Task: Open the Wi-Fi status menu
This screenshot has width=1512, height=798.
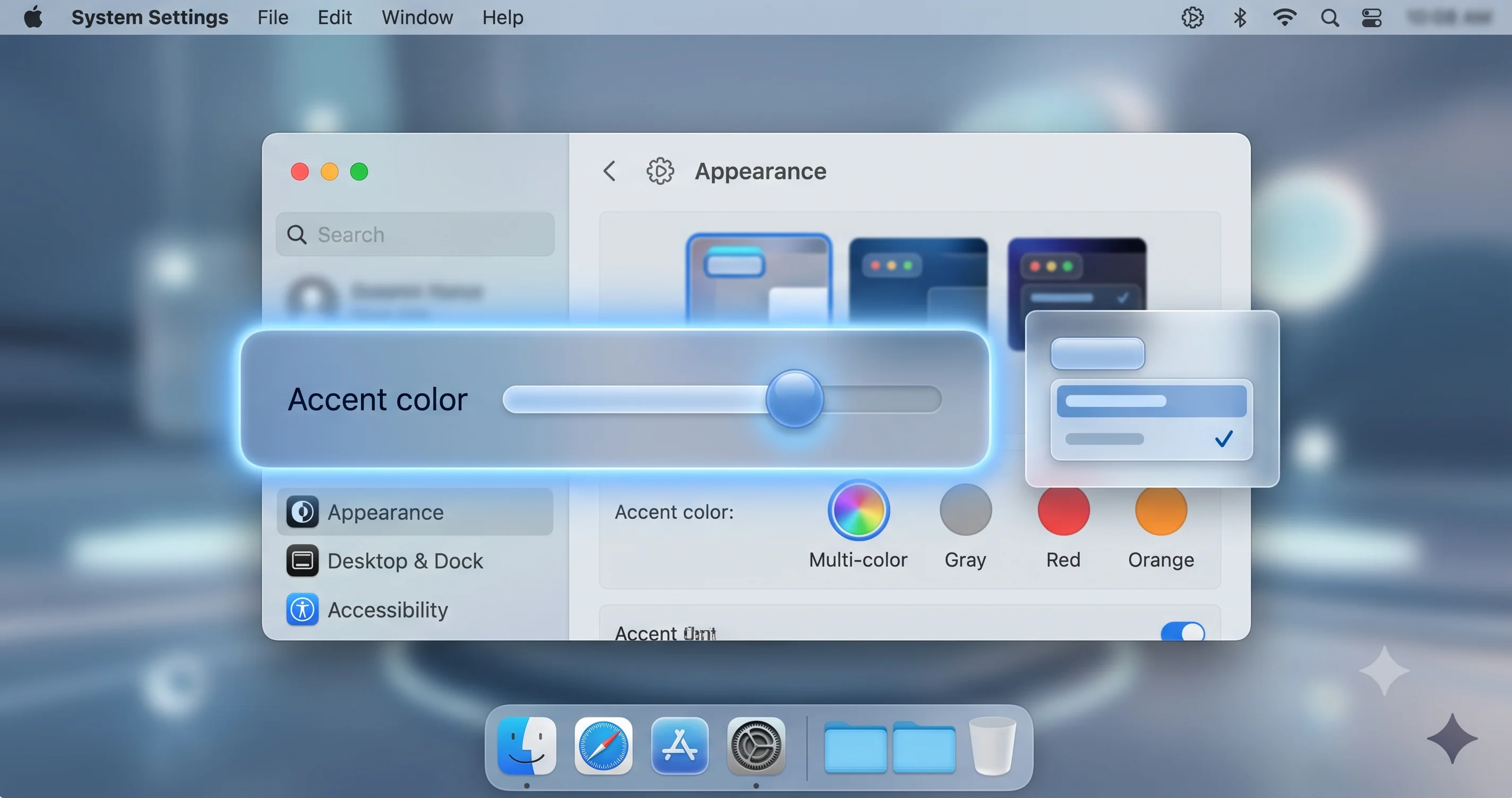Action: tap(1285, 18)
